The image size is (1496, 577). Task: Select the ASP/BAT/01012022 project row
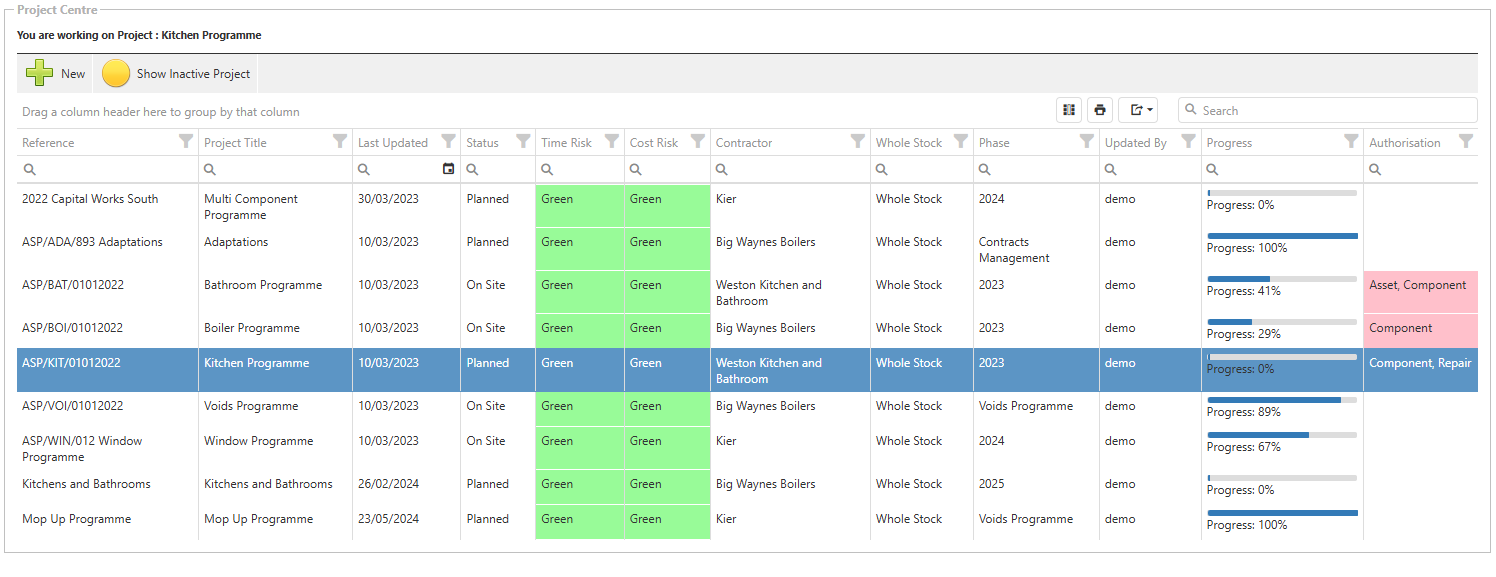pos(71,285)
